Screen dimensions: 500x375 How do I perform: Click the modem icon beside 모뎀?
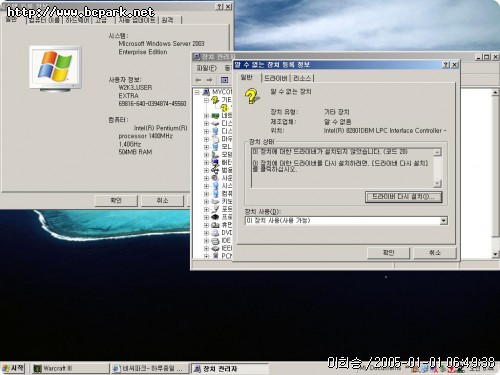215,154
